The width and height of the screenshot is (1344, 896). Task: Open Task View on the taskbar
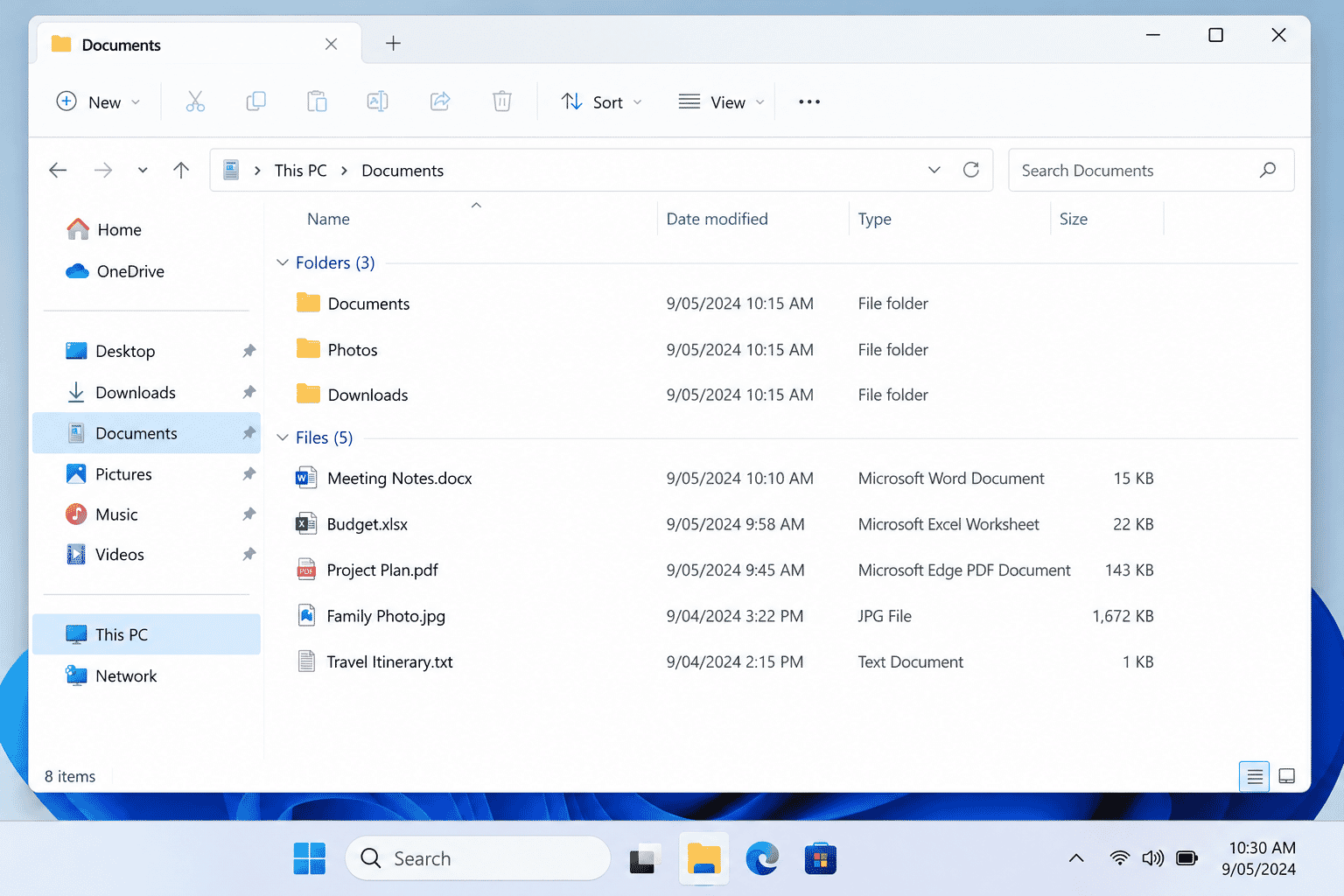643,859
